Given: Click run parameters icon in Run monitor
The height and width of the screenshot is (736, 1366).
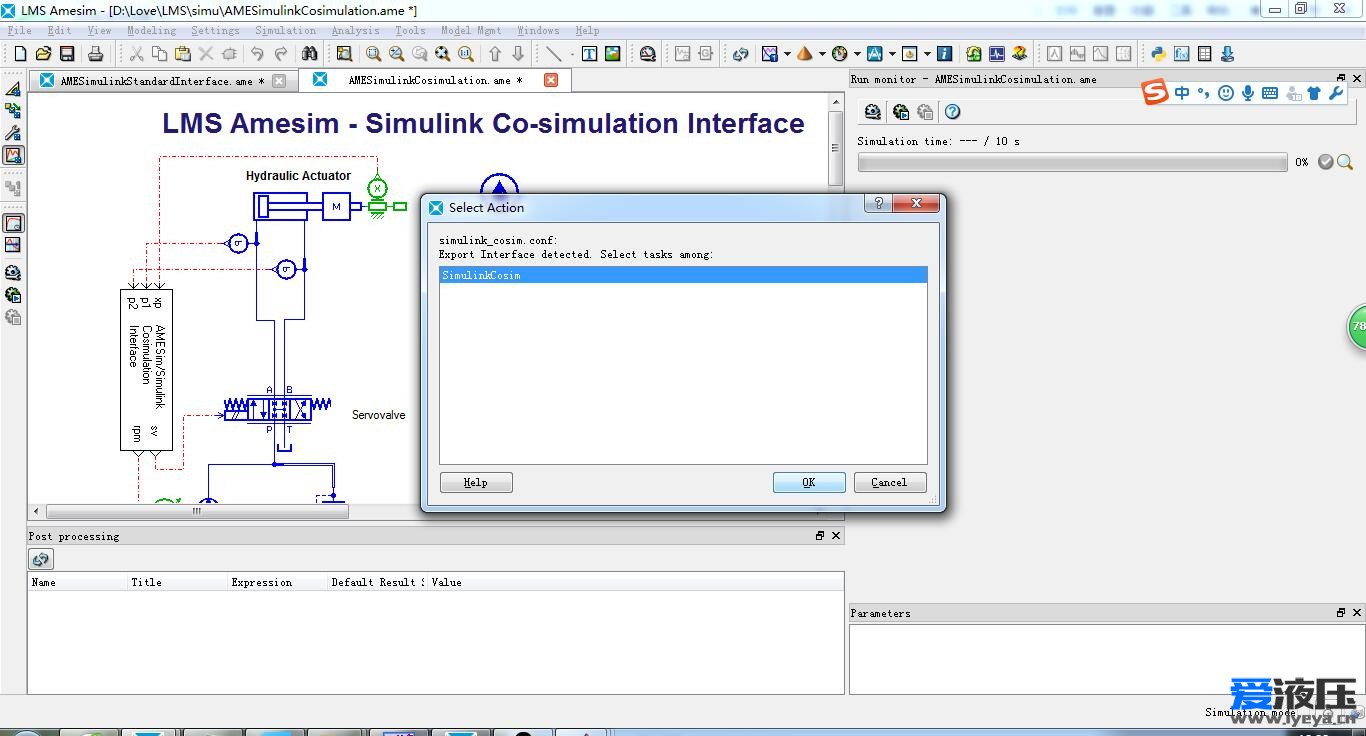Looking at the screenshot, I should pyautogui.click(x=873, y=112).
